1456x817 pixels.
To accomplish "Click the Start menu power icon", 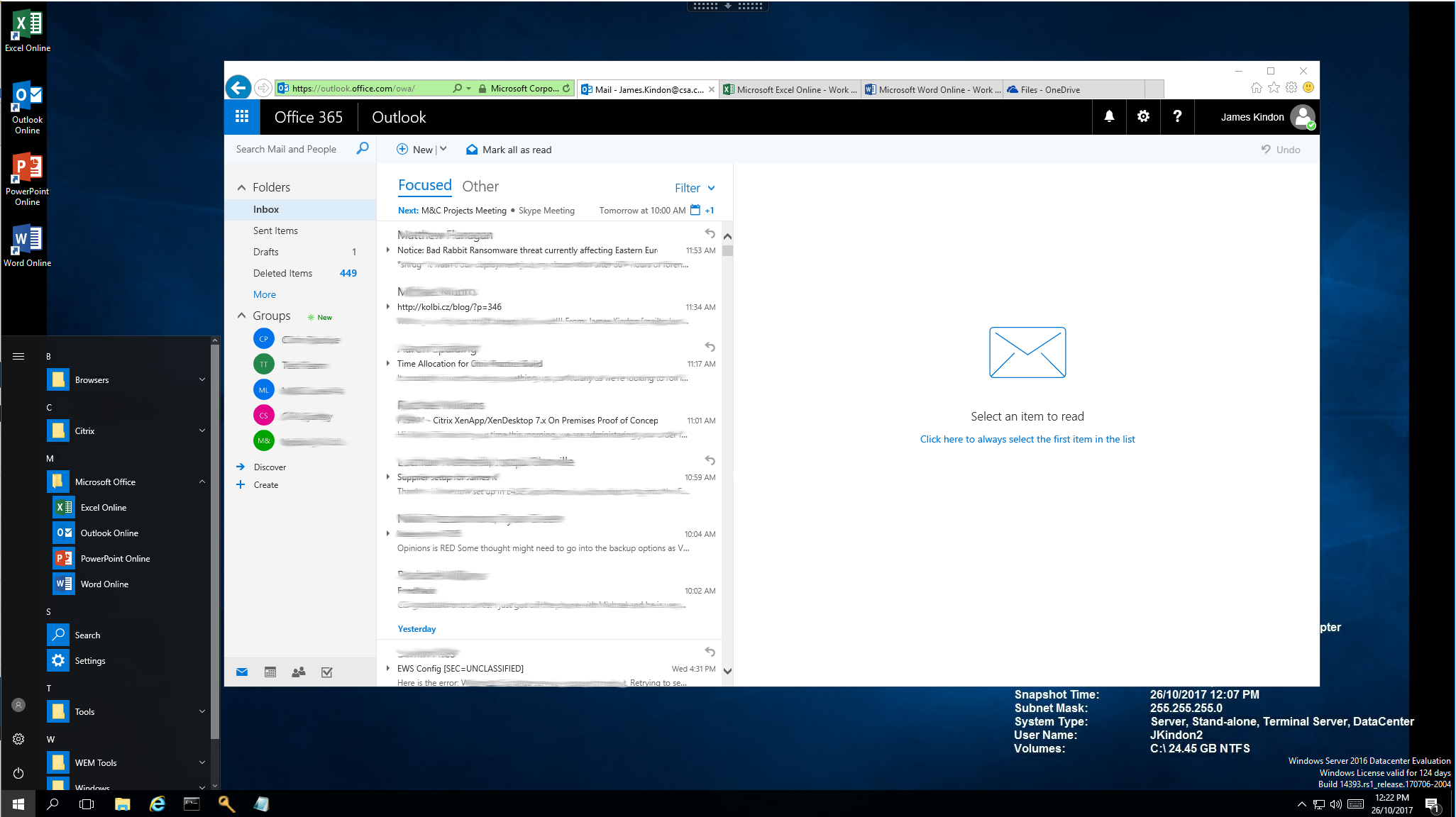I will 18,773.
